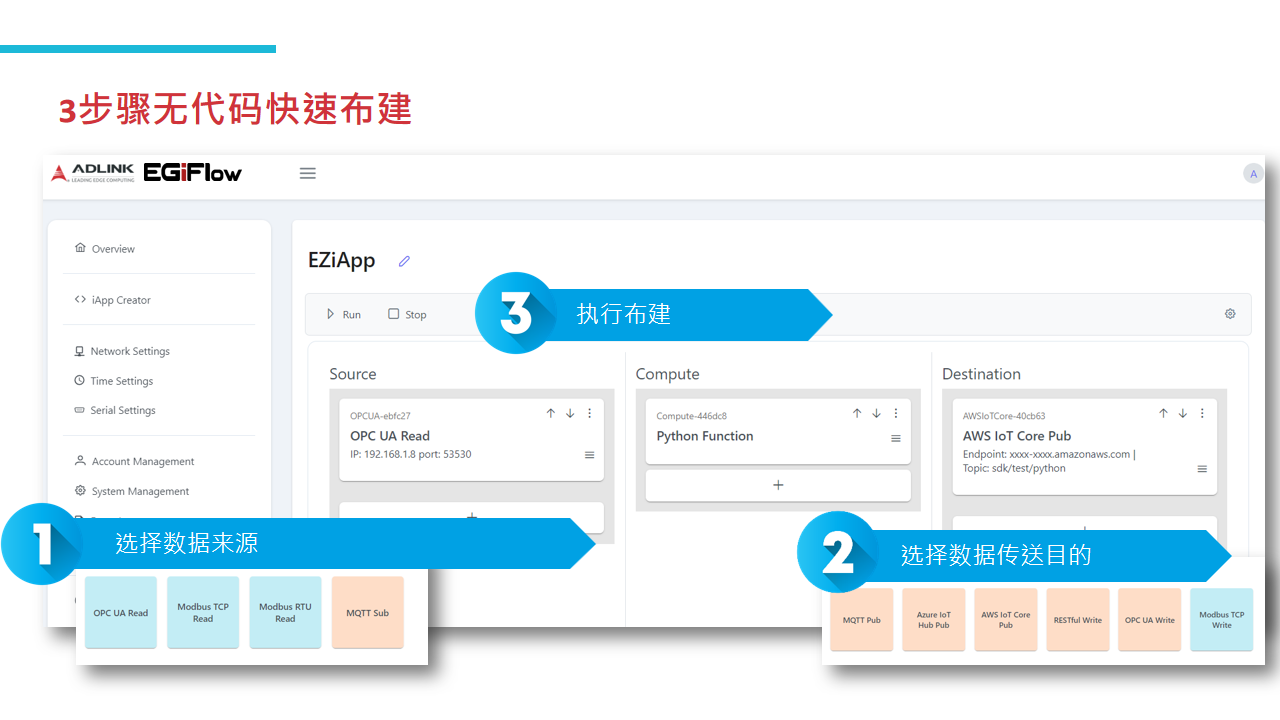The height and width of the screenshot is (720, 1280).
Task: Click the Destination column heading
Action: tap(981, 374)
